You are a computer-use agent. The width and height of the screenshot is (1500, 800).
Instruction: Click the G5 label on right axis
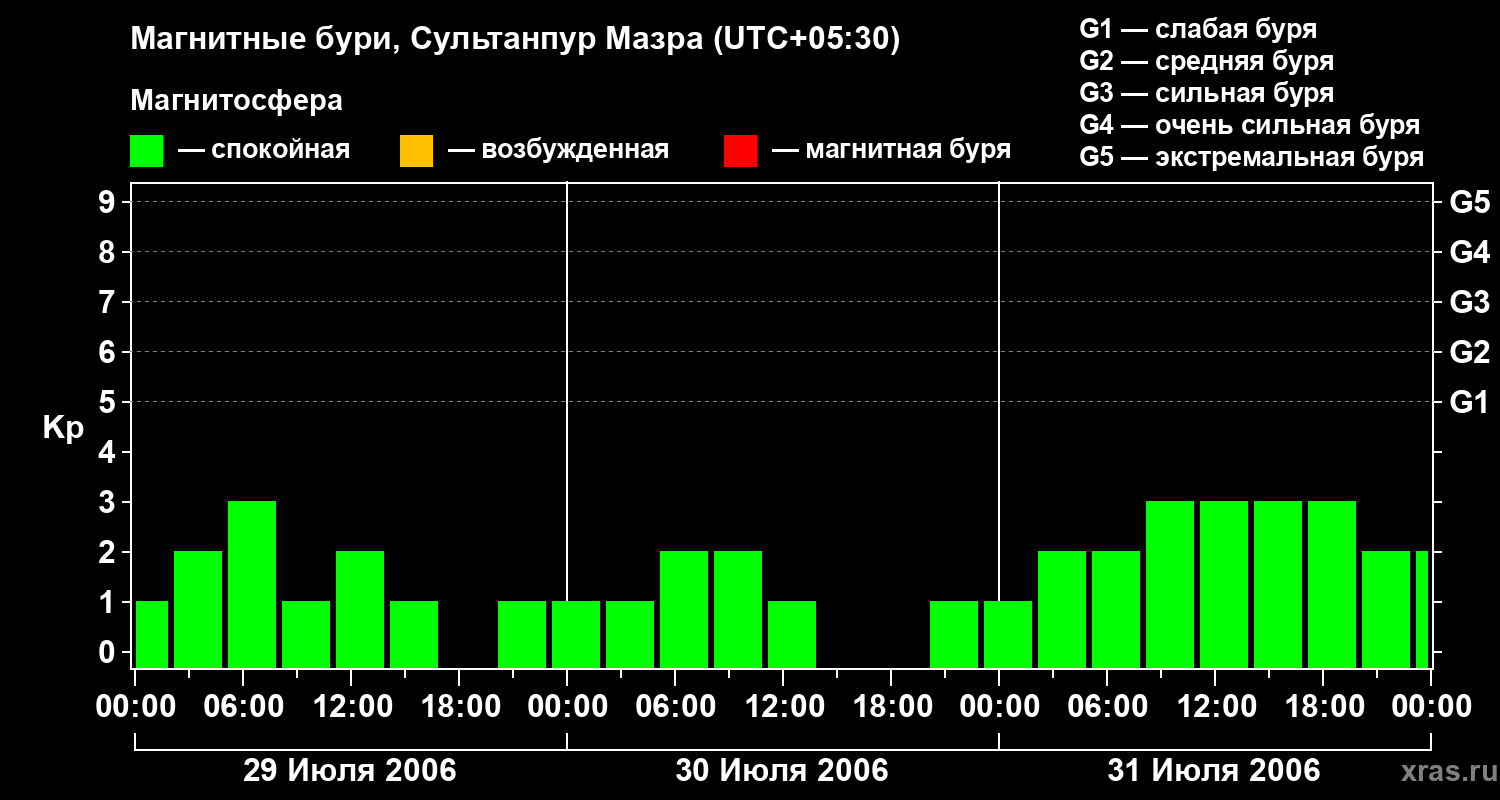coord(1469,203)
